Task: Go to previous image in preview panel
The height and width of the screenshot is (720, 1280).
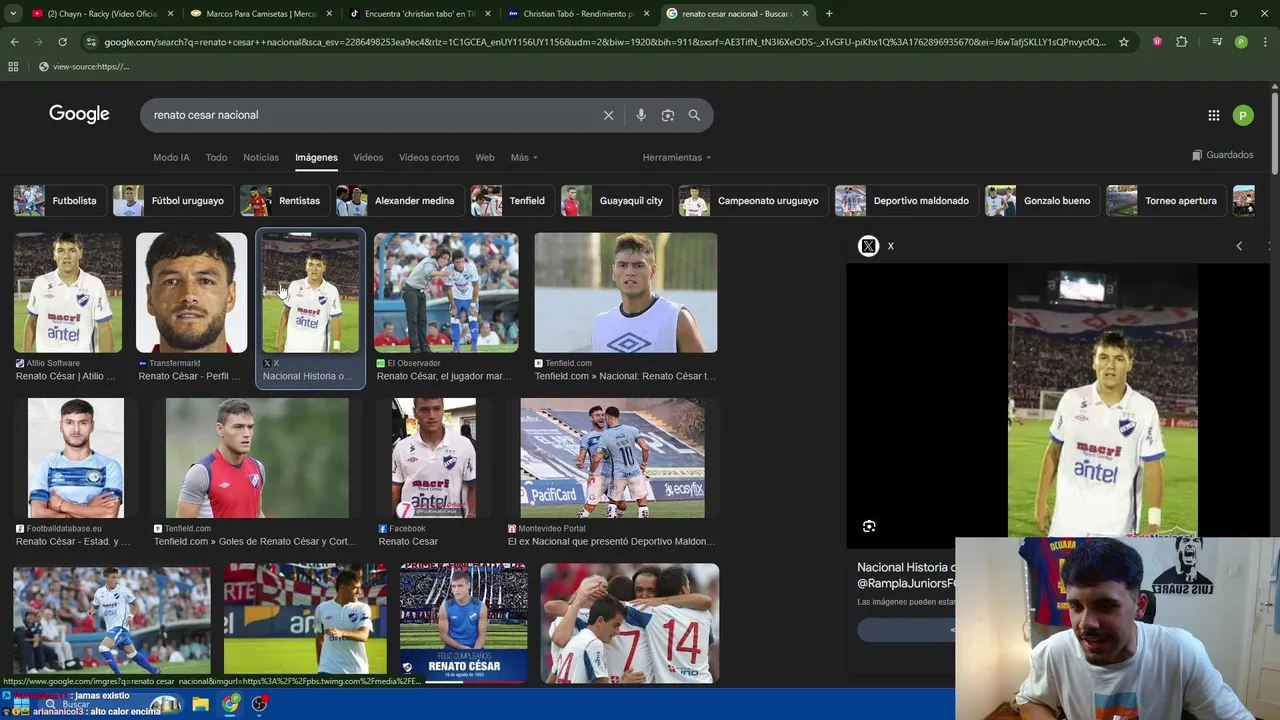Action: [1239, 246]
